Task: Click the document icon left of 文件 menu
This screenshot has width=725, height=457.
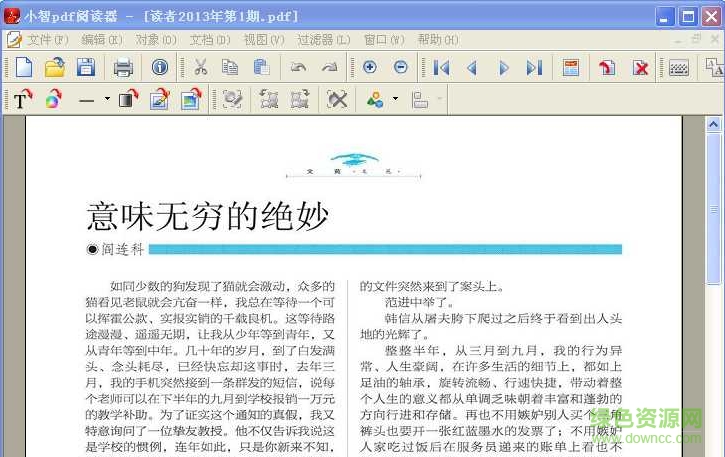Action: [x=14, y=40]
